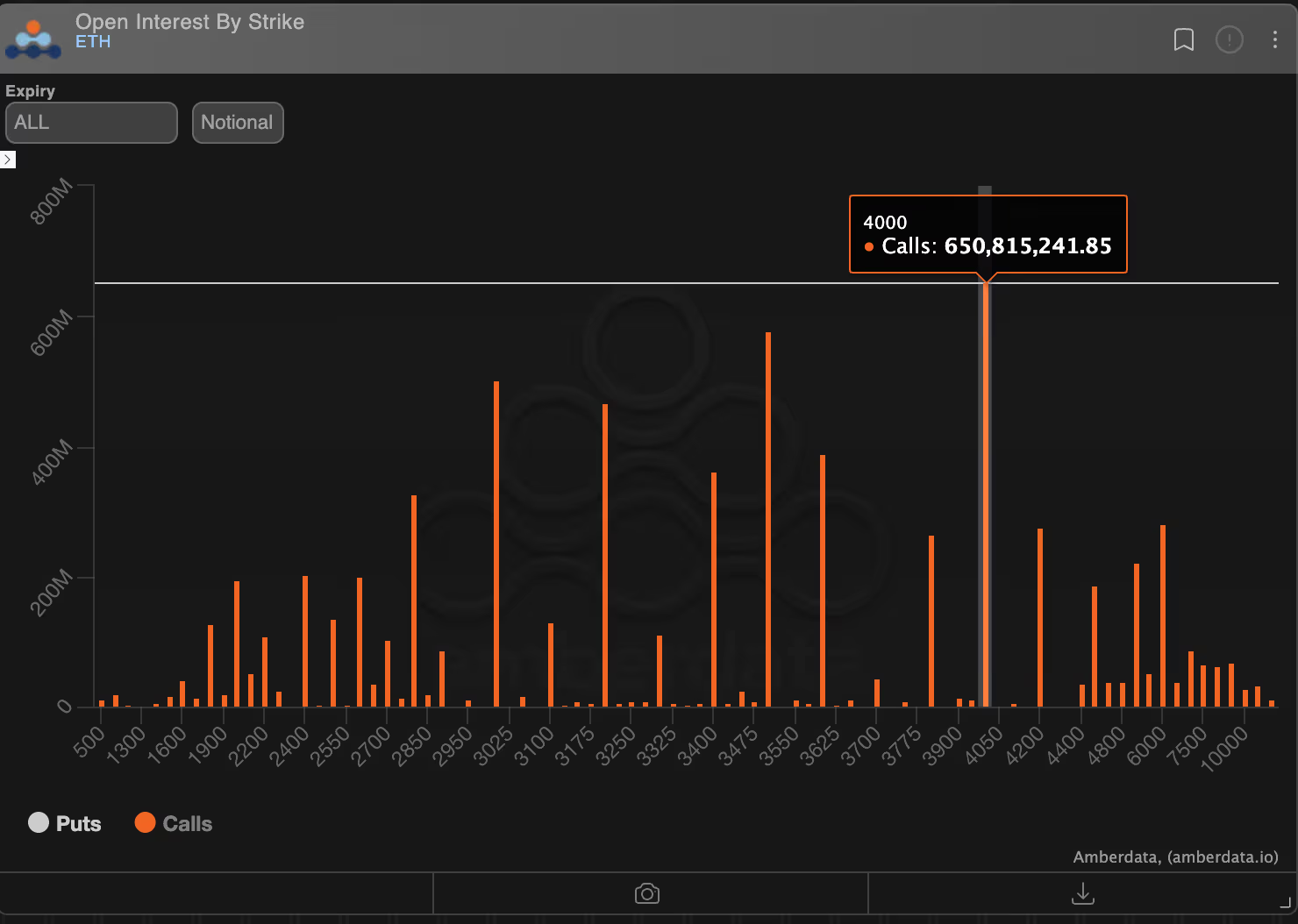Click the orange Calls legend color dot
1298x924 pixels.
tap(145, 822)
